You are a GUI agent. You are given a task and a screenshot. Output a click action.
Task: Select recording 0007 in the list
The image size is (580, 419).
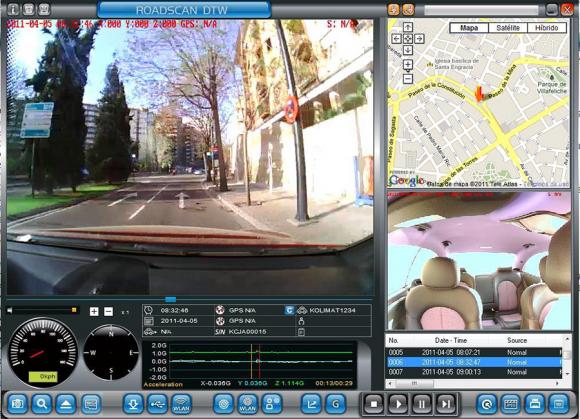coord(474,372)
